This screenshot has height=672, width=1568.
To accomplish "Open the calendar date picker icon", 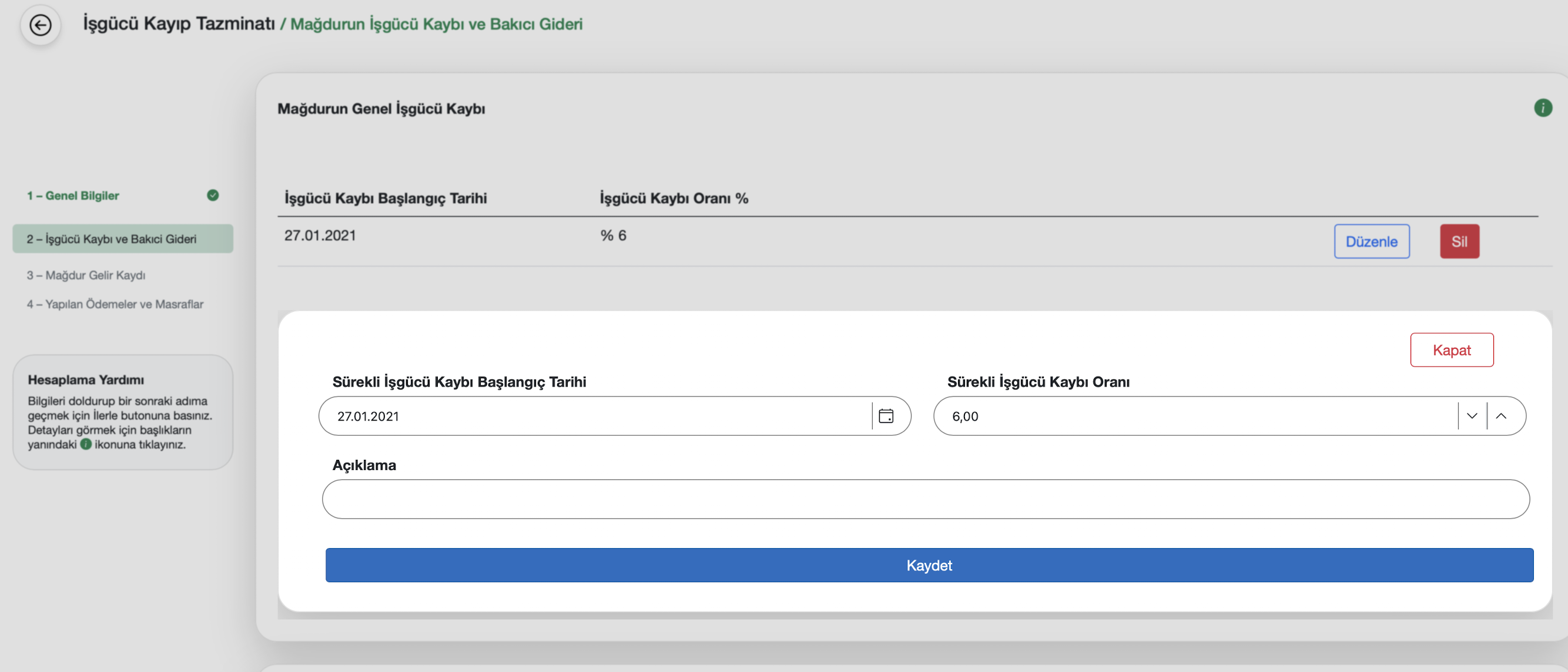I will pos(886,416).
